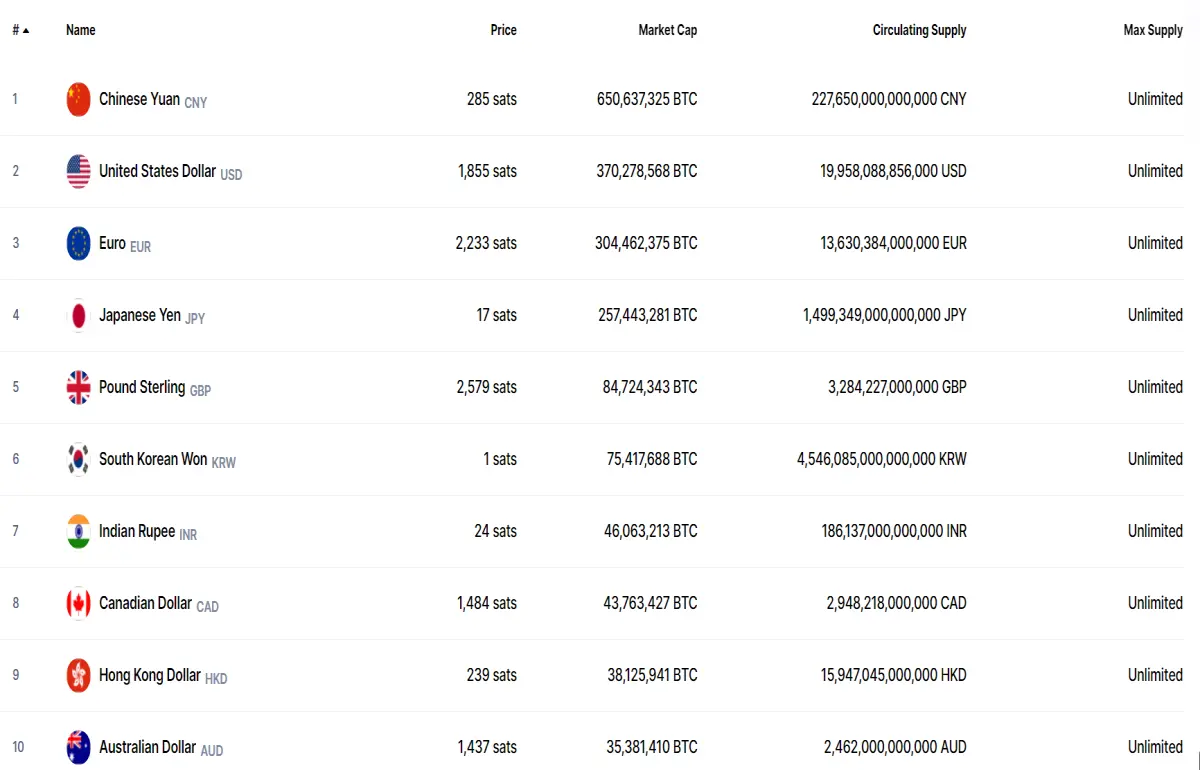Click the South Korean flag icon
The height and width of the screenshot is (770, 1200).
click(x=79, y=459)
